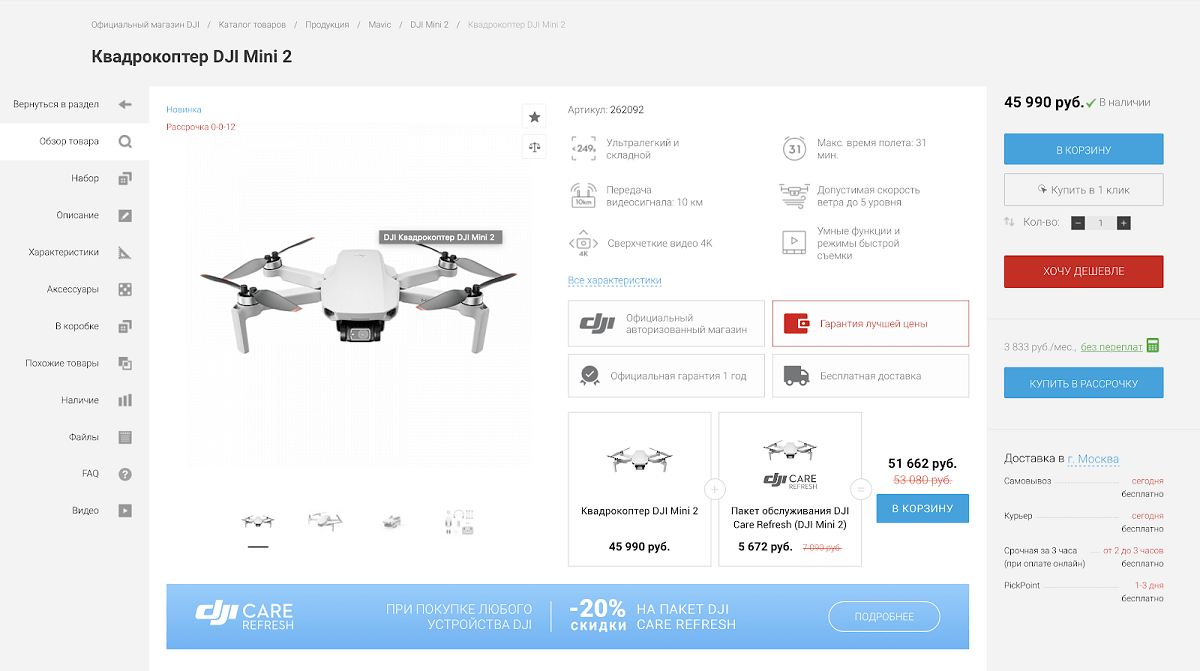Decrease quantity with minus button

click(1078, 223)
